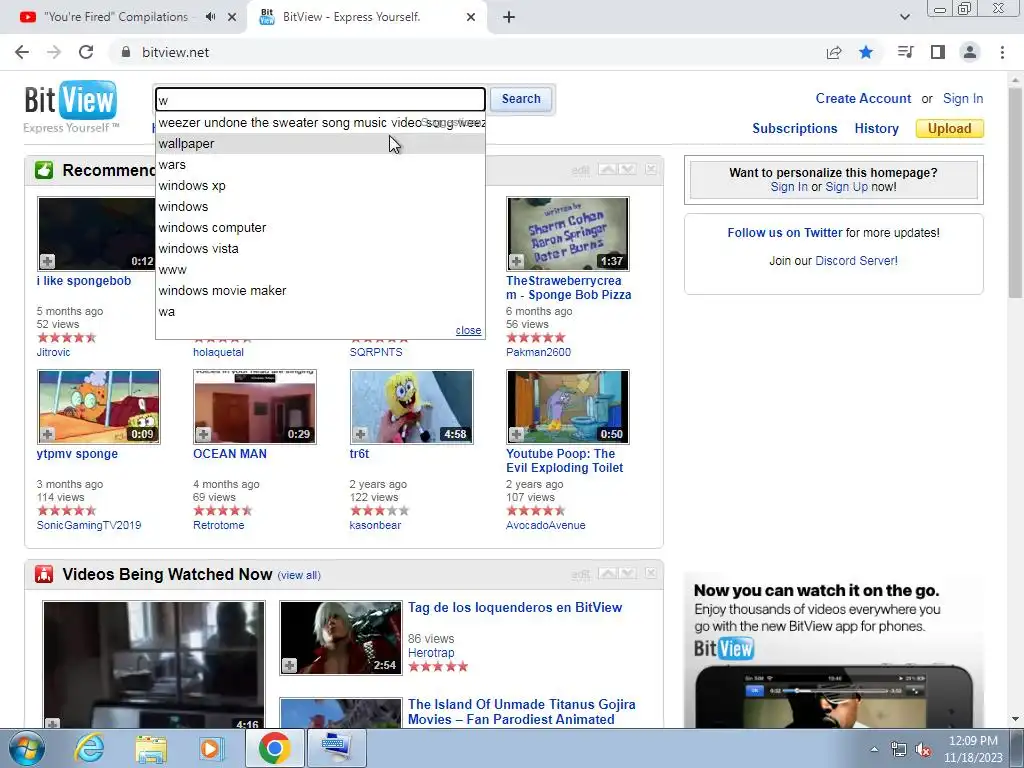Move Recommended module up arrow
This screenshot has width=1024, height=768.
tap(607, 169)
